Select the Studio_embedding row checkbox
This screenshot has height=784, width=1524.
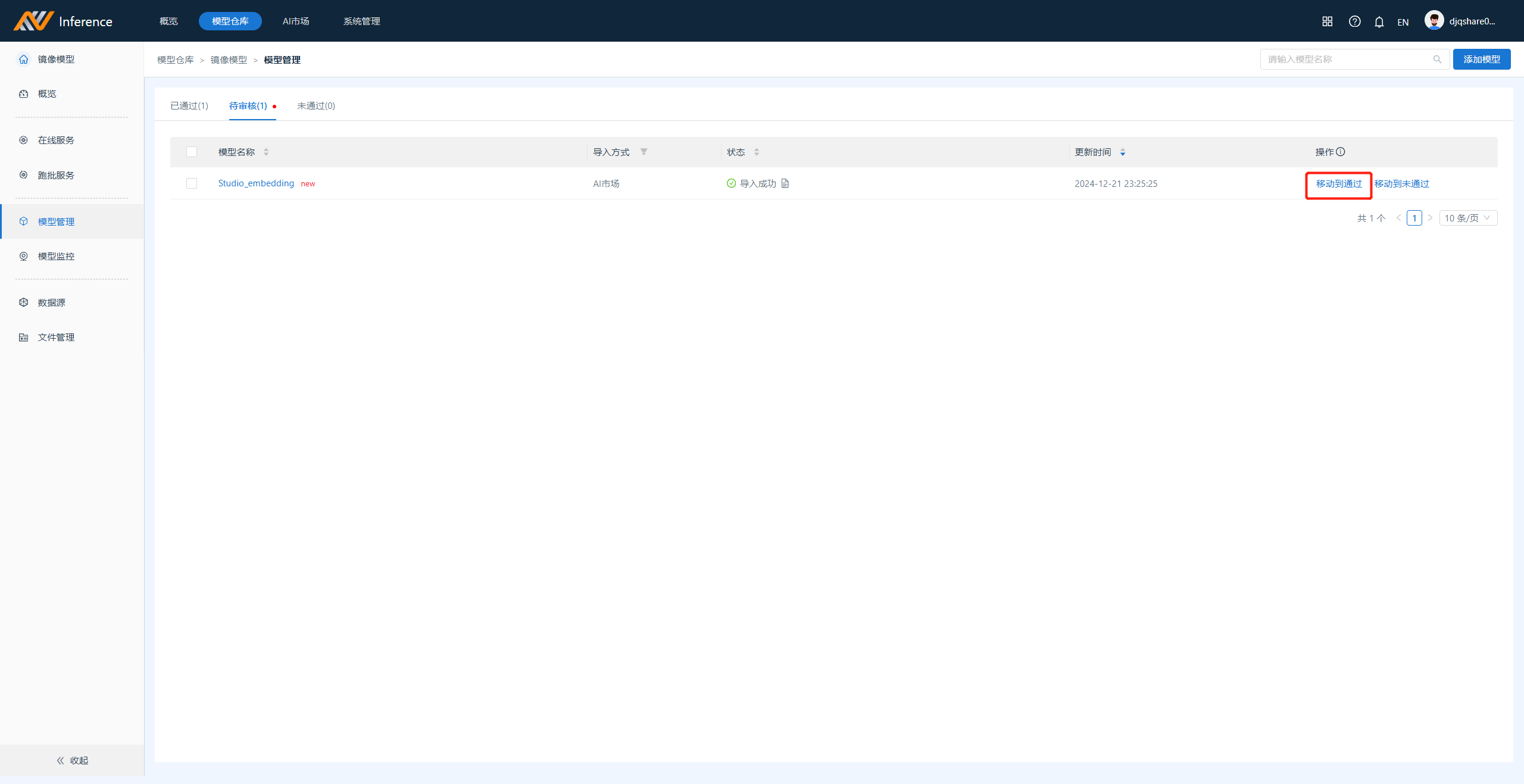pyautogui.click(x=192, y=183)
